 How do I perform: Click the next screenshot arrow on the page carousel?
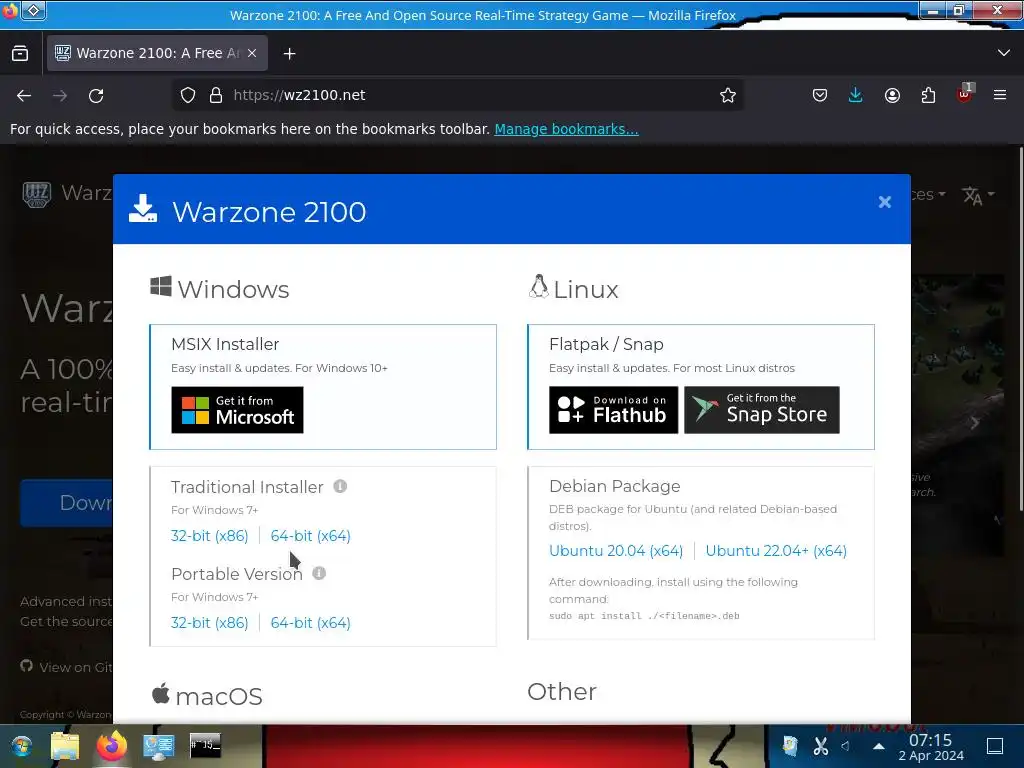click(x=975, y=423)
